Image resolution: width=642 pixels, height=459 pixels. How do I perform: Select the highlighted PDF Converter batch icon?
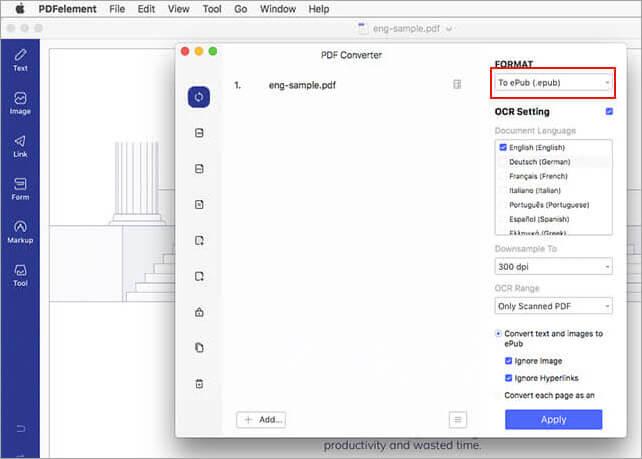click(x=199, y=97)
